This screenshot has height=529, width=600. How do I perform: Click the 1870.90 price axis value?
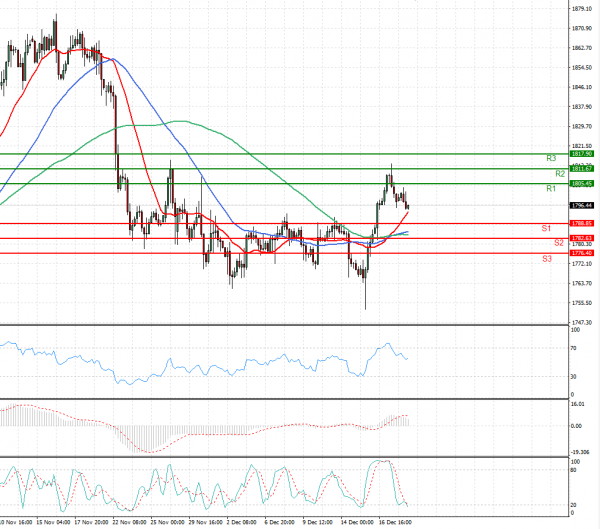[x=582, y=28]
